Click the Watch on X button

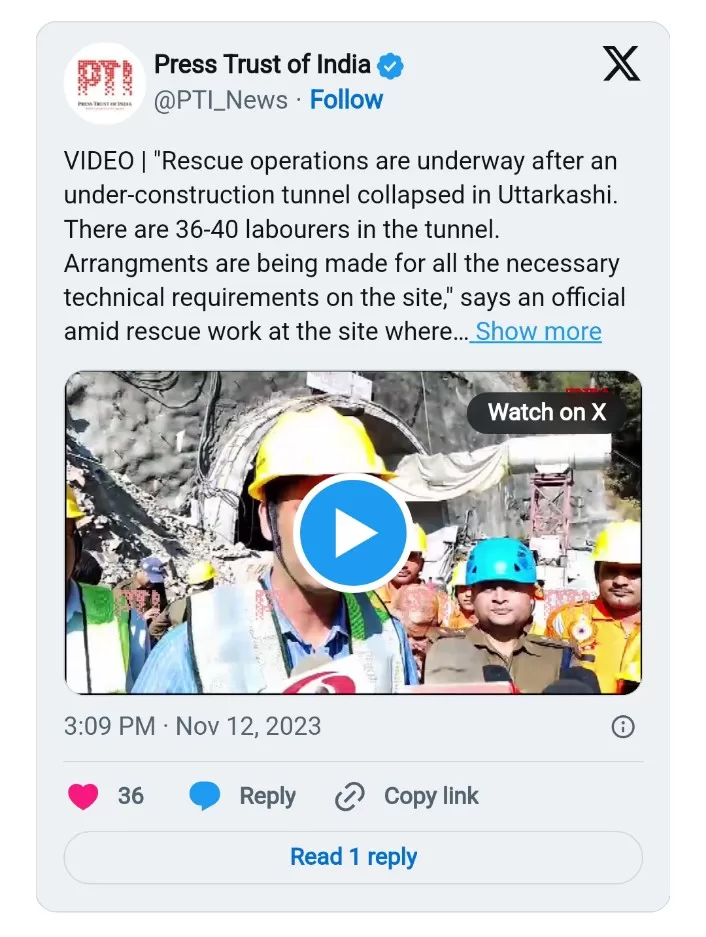pos(546,412)
